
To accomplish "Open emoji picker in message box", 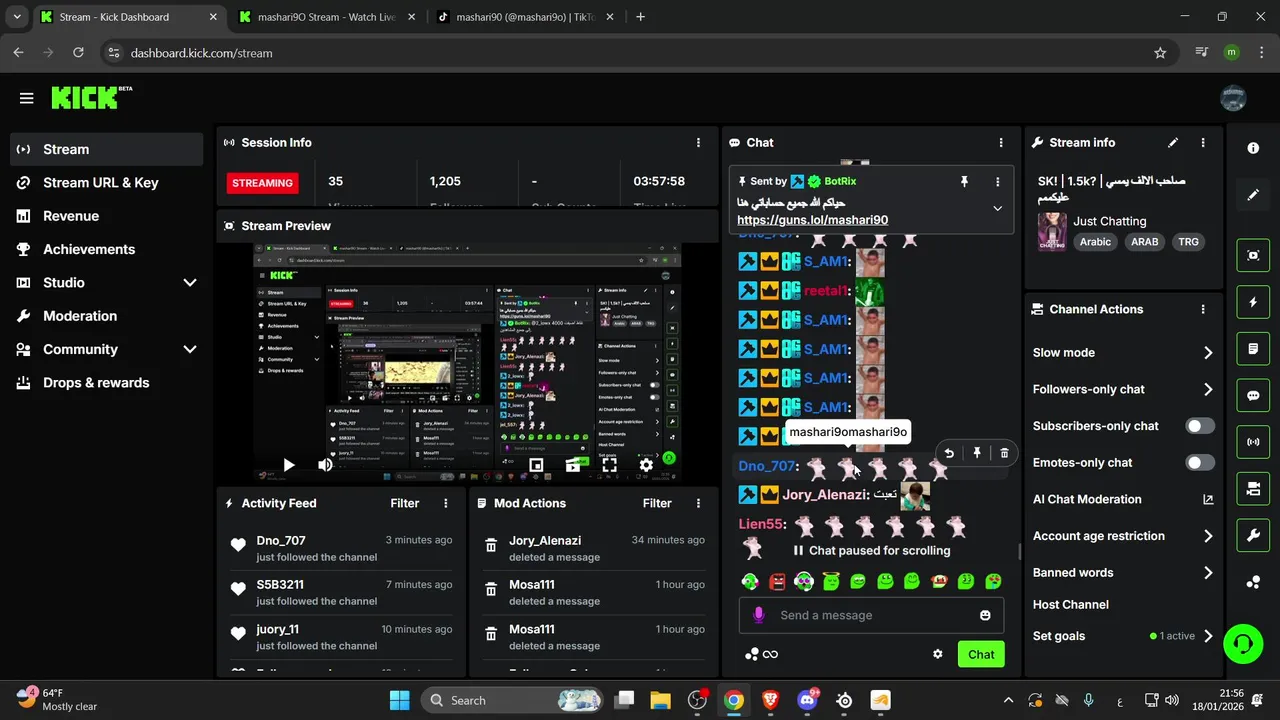I will pos(985,615).
